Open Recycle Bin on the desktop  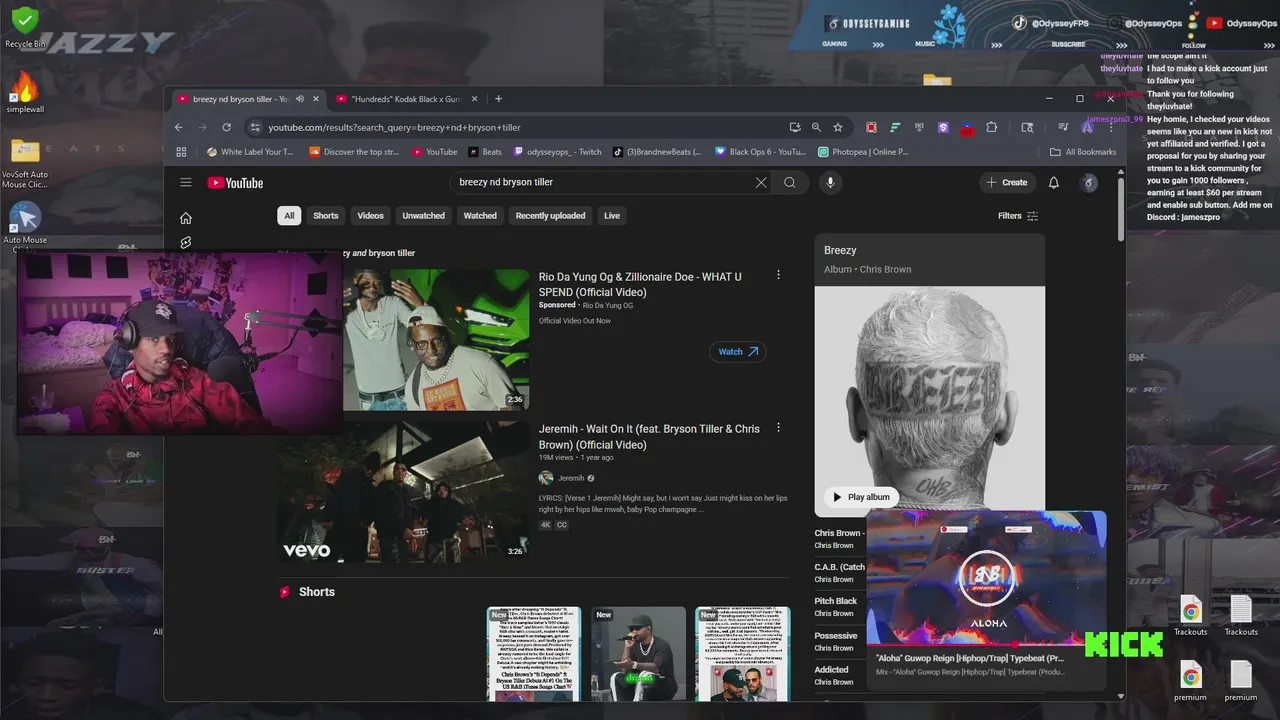point(25,27)
